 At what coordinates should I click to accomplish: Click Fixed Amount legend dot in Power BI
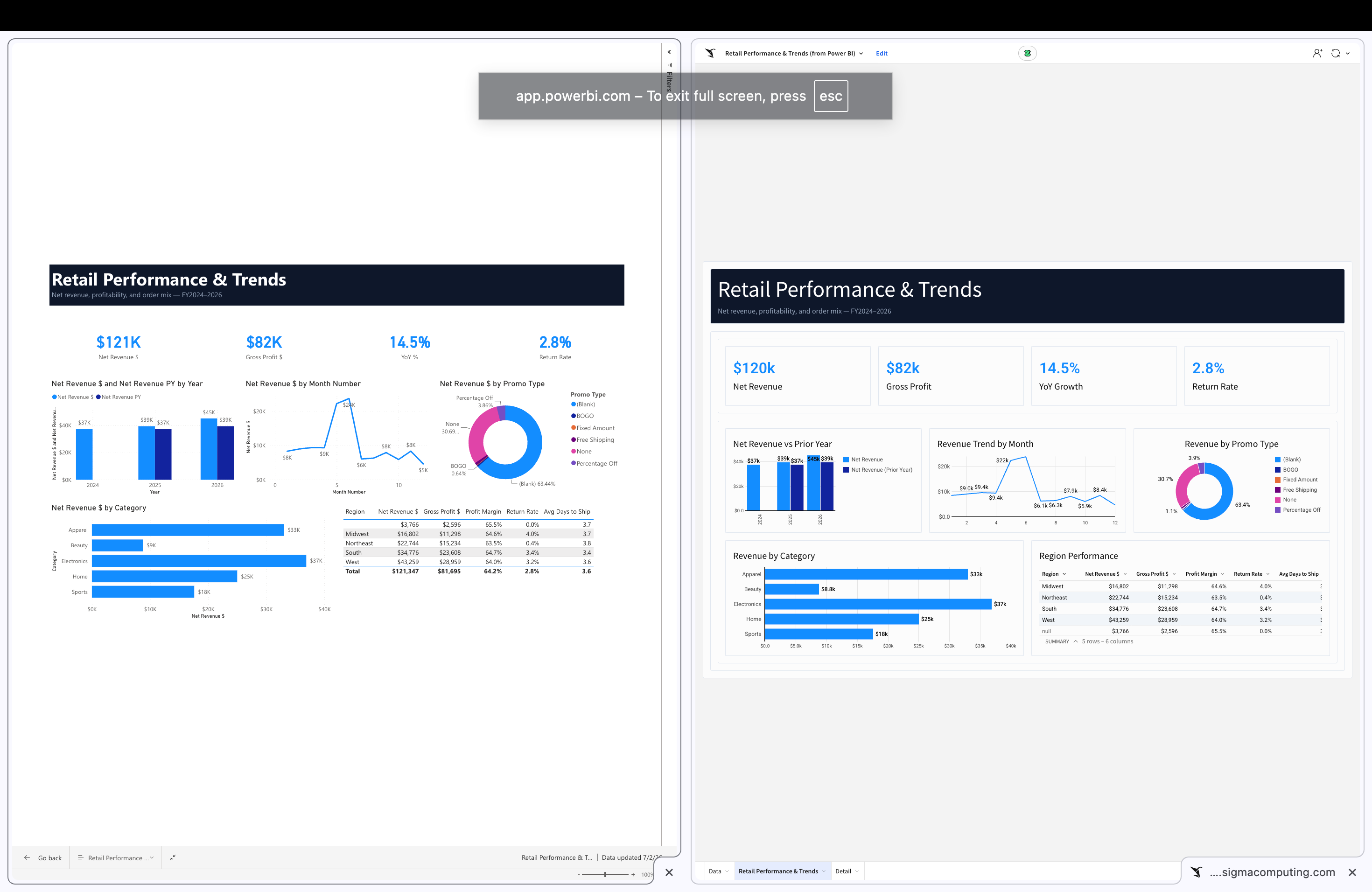pyautogui.click(x=574, y=427)
